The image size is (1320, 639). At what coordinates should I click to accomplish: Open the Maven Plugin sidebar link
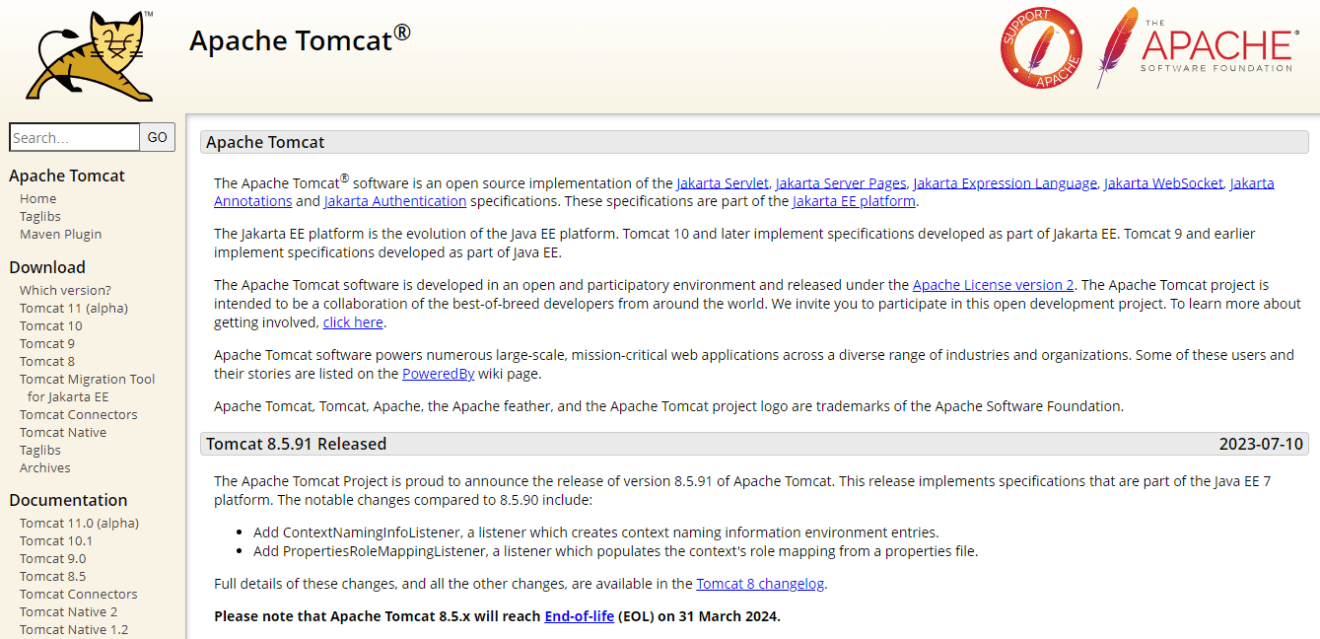coord(61,234)
